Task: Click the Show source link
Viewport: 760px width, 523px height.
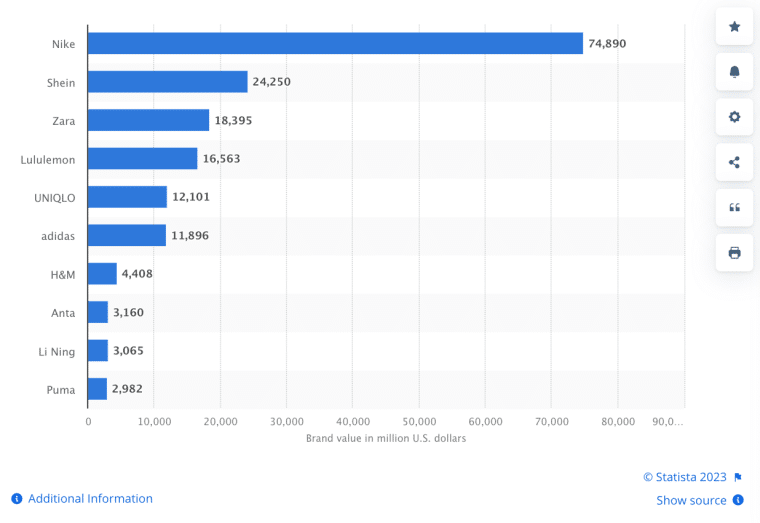Action: click(691, 500)
